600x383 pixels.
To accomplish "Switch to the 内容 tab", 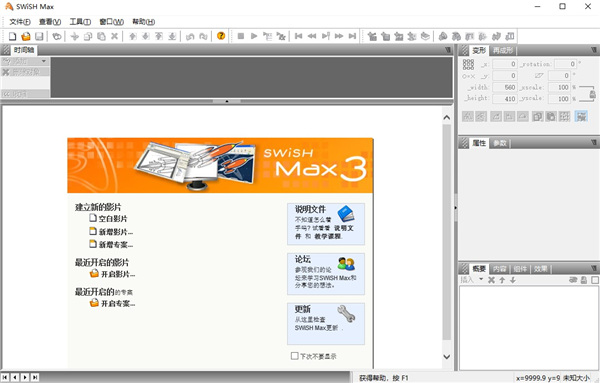I will [x=499, y=269].
